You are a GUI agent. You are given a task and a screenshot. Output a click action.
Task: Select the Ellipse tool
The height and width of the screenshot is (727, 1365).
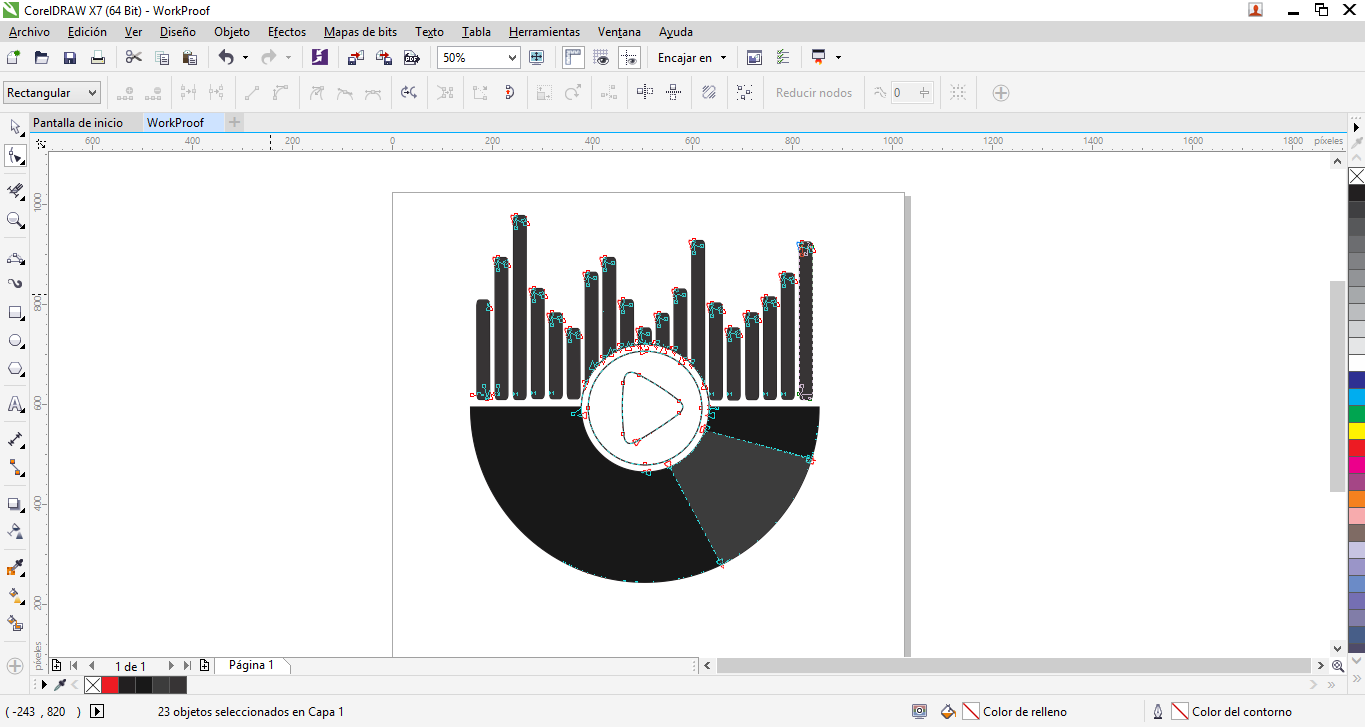[15, 341]
